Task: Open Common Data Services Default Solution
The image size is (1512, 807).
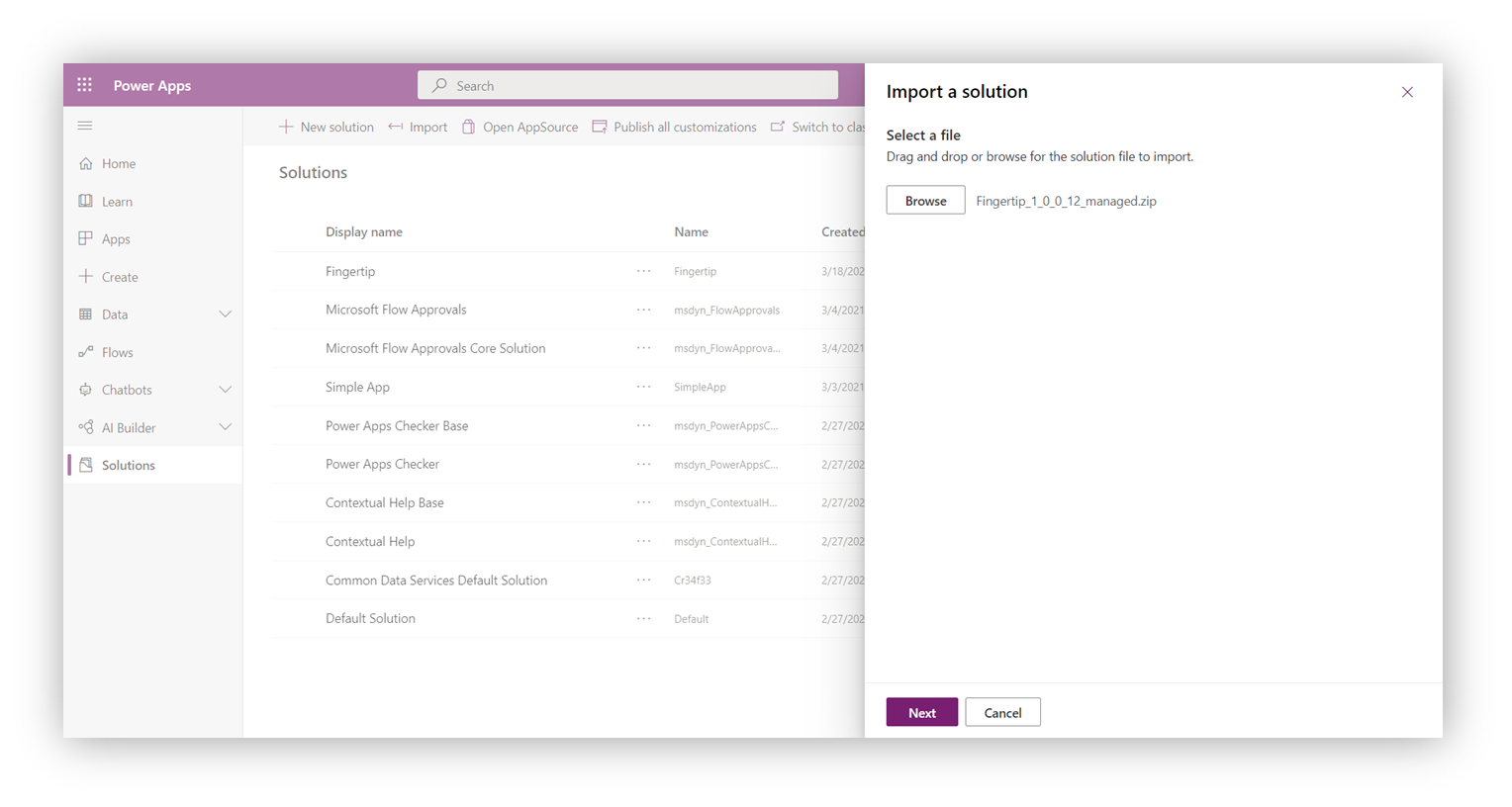Action: (x=436, y=580)
